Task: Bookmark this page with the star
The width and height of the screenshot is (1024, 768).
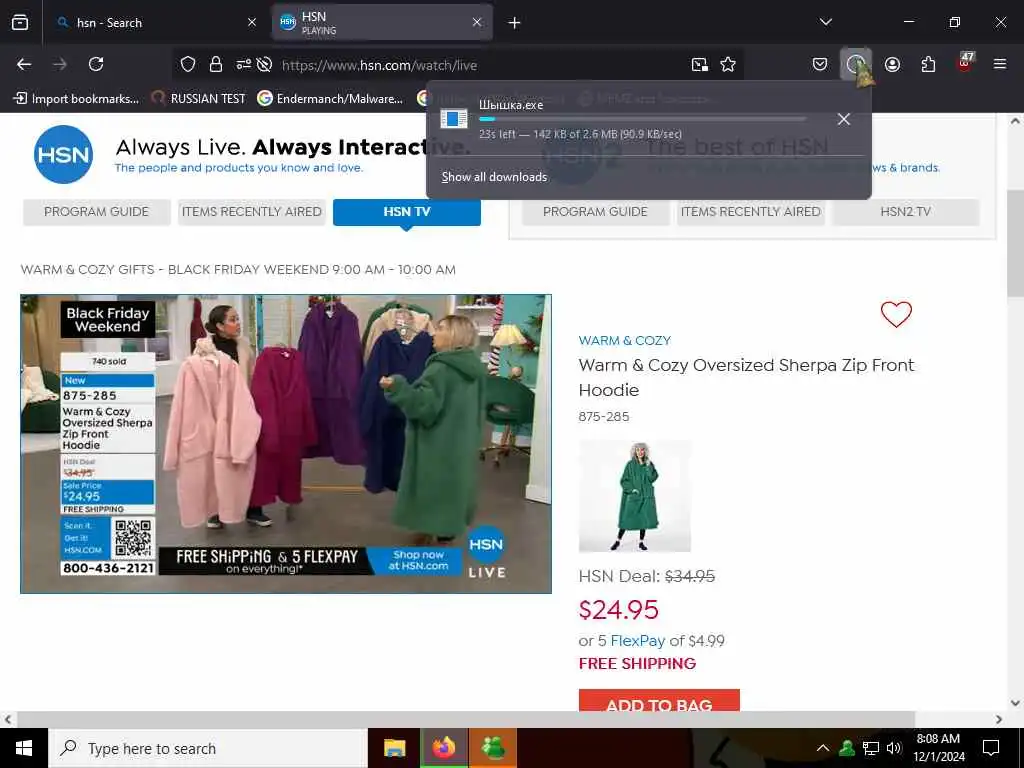Action: [728, 64]
